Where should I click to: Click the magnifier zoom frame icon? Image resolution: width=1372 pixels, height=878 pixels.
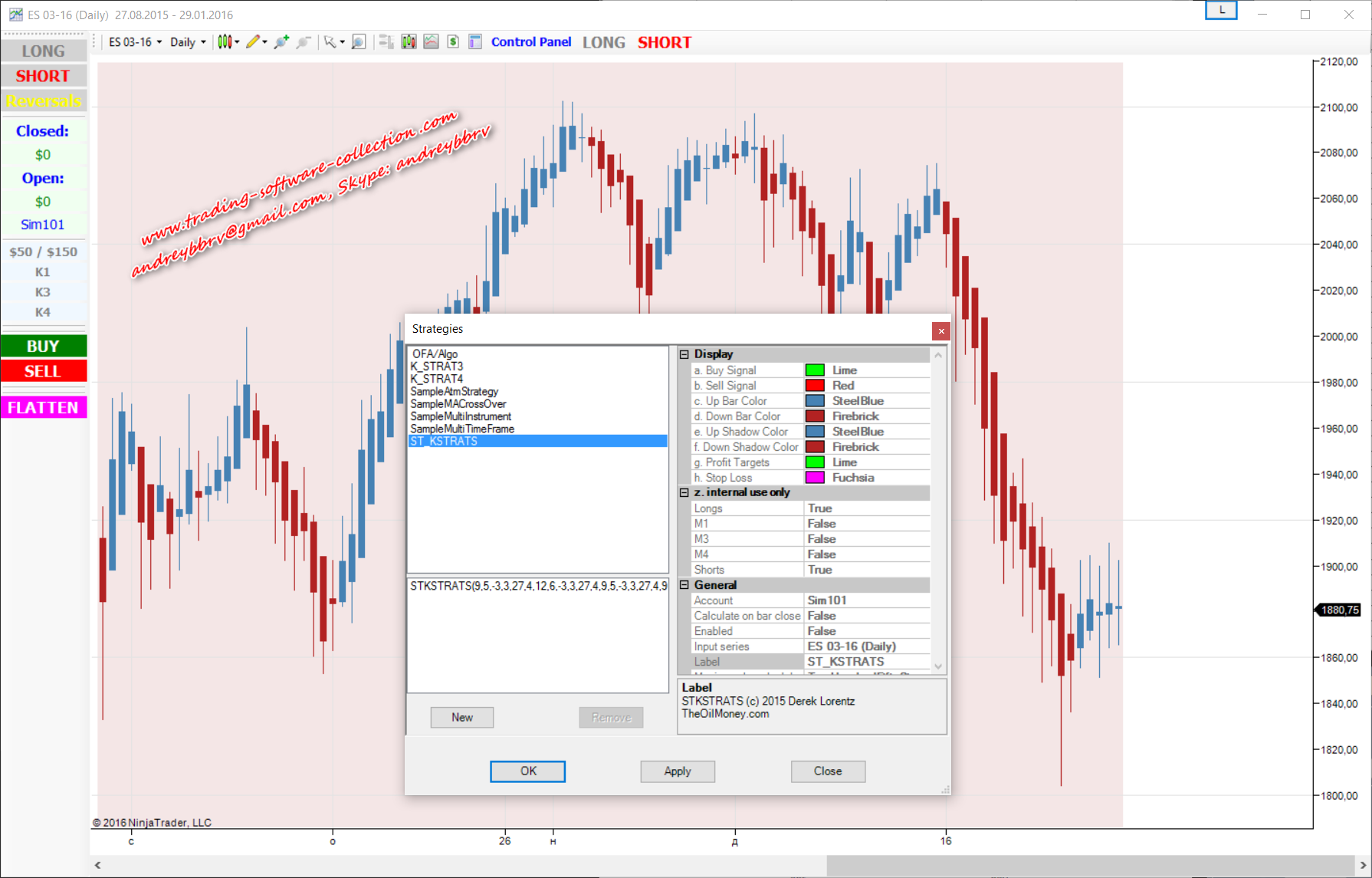point(359,42)
